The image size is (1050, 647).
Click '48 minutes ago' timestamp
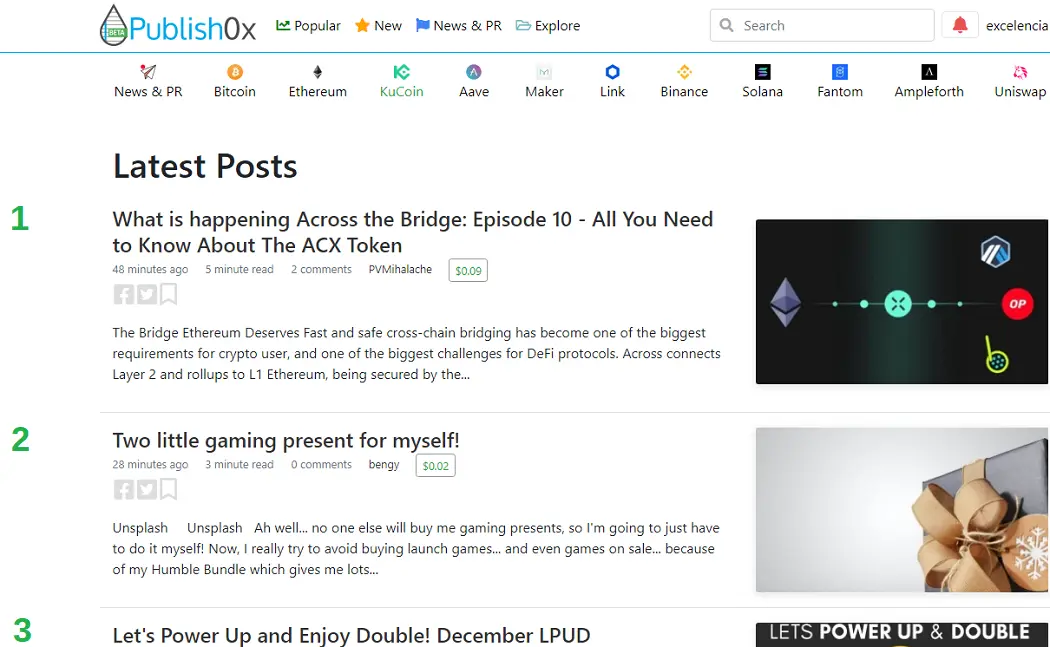coord(150,269)
